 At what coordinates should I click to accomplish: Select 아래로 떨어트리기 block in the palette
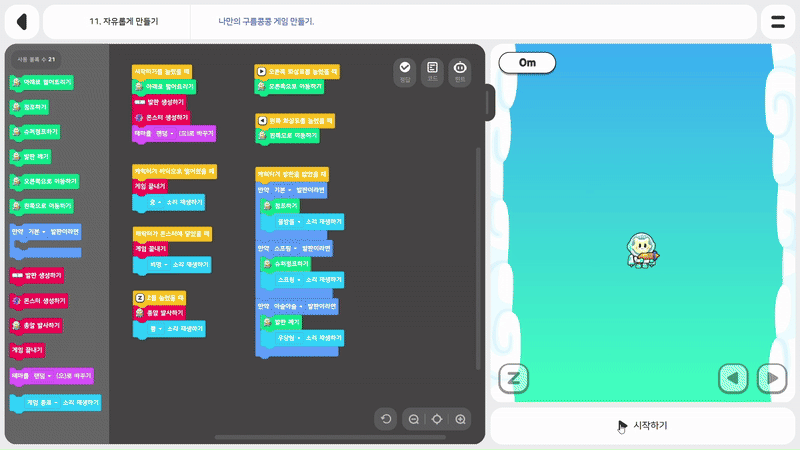(x=42, y=82)
